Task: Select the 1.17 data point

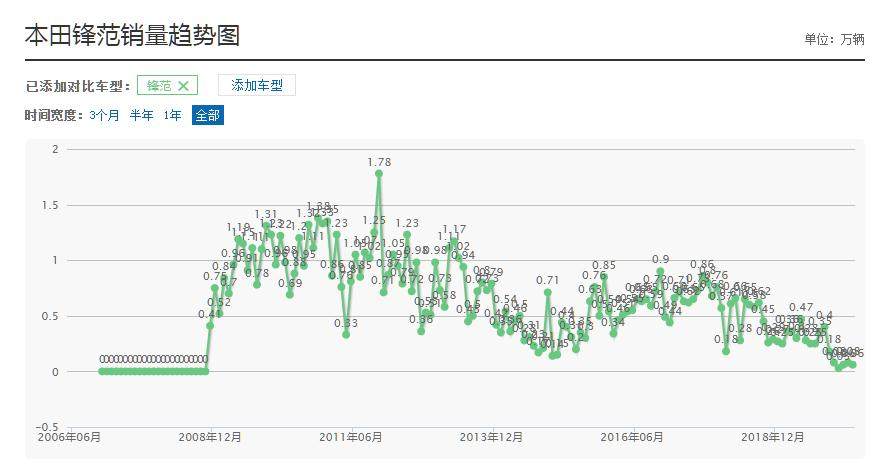Action: tap(454, 241)
